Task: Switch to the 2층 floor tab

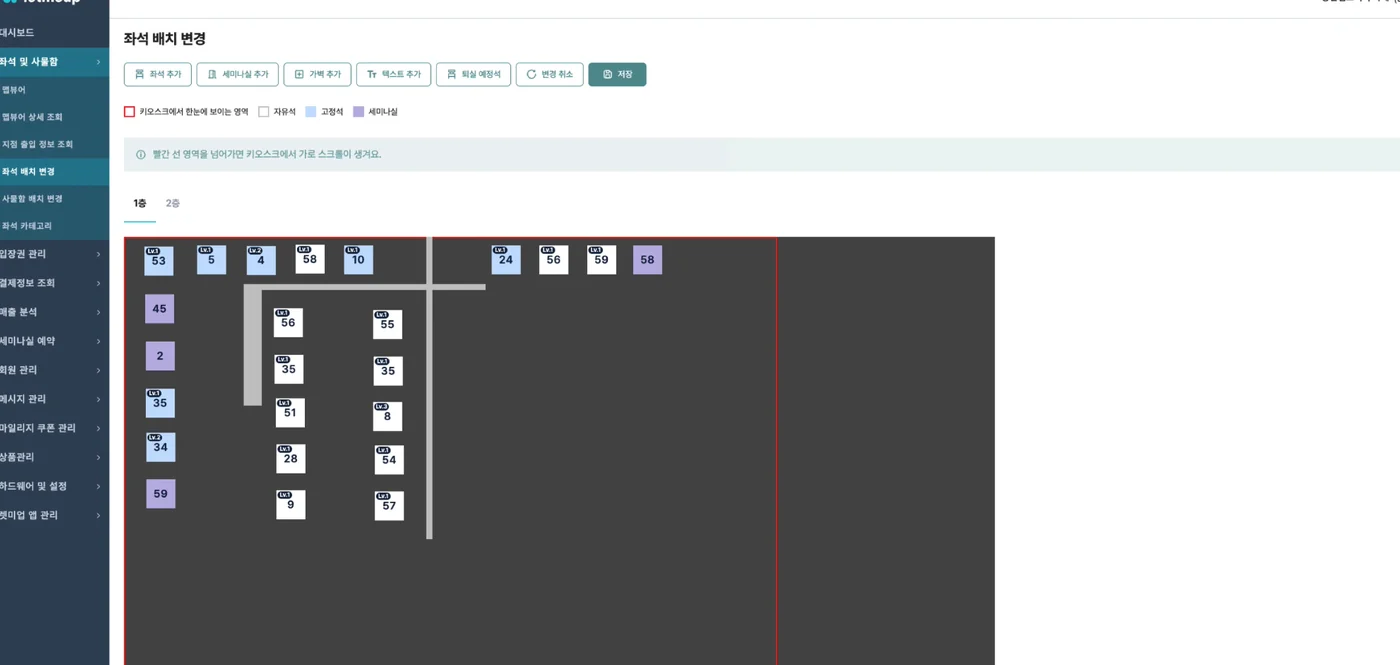Action: pyautogui.click(x=173, y=204)
